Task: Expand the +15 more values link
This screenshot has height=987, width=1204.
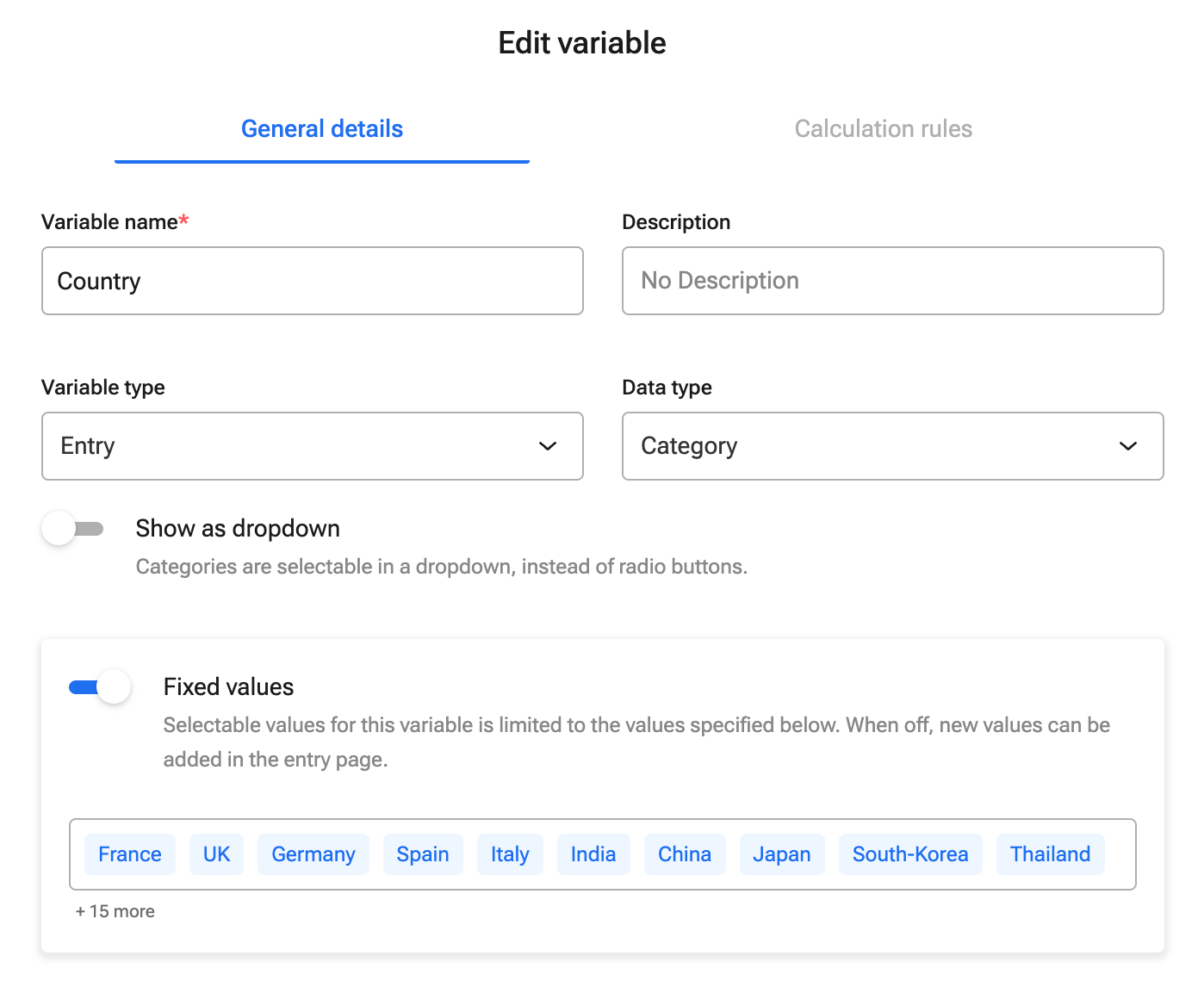Action: coord(115,911)
